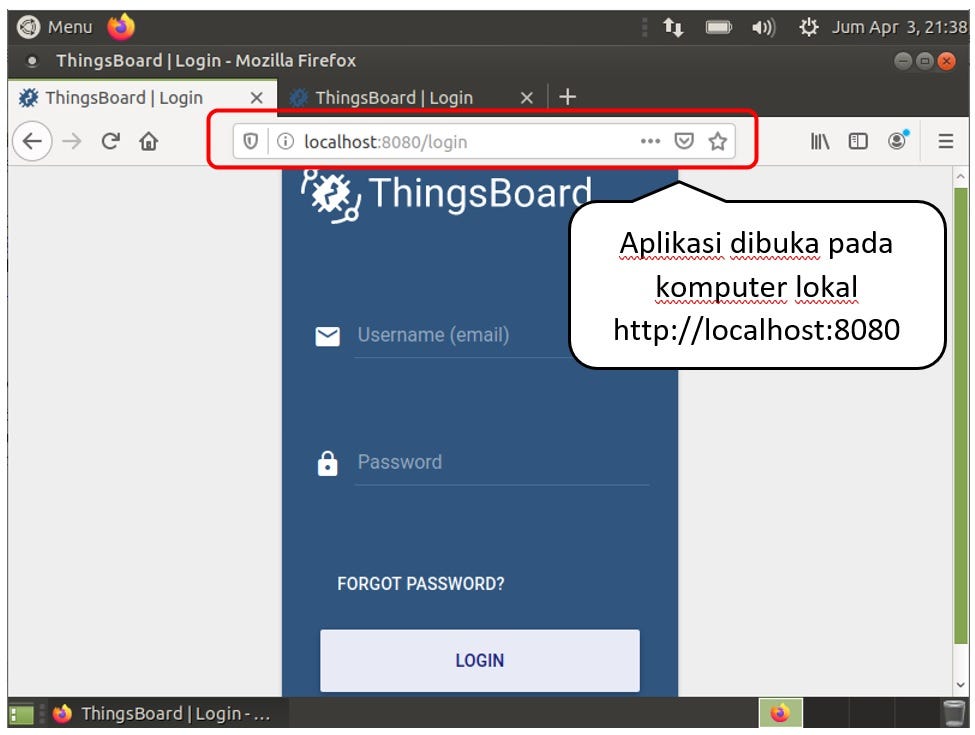The height and width of the screenshot is (735, 975).
Task: Launch Firefox from the top panel icon
Action: [121, 27]
